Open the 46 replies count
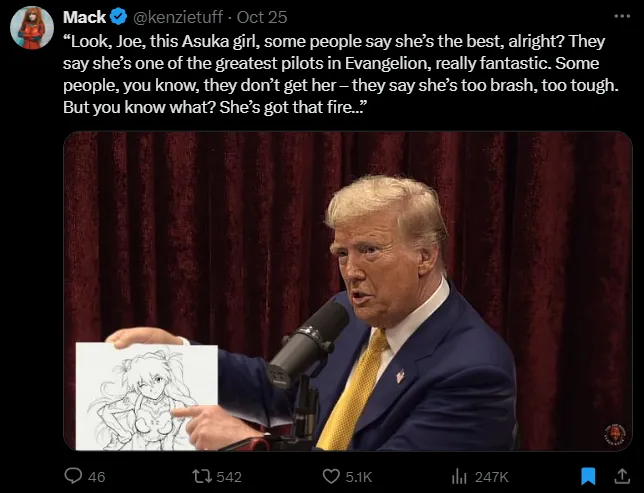Screen dimensions: 644x493 tap(97, 477)
